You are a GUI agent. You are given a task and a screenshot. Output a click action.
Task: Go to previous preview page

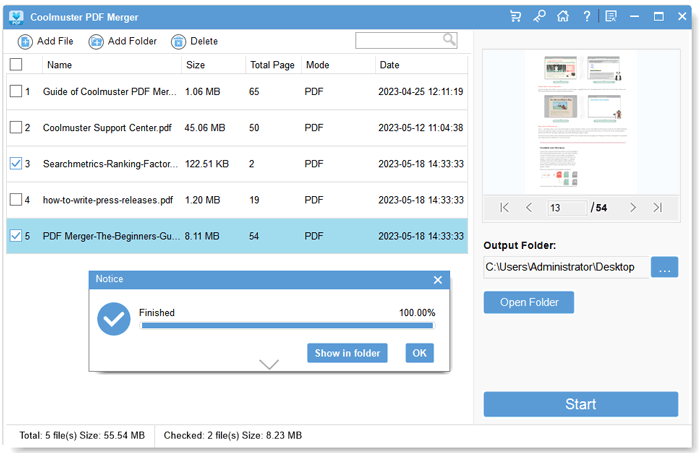pyautogui.click(x=529, y=207)
